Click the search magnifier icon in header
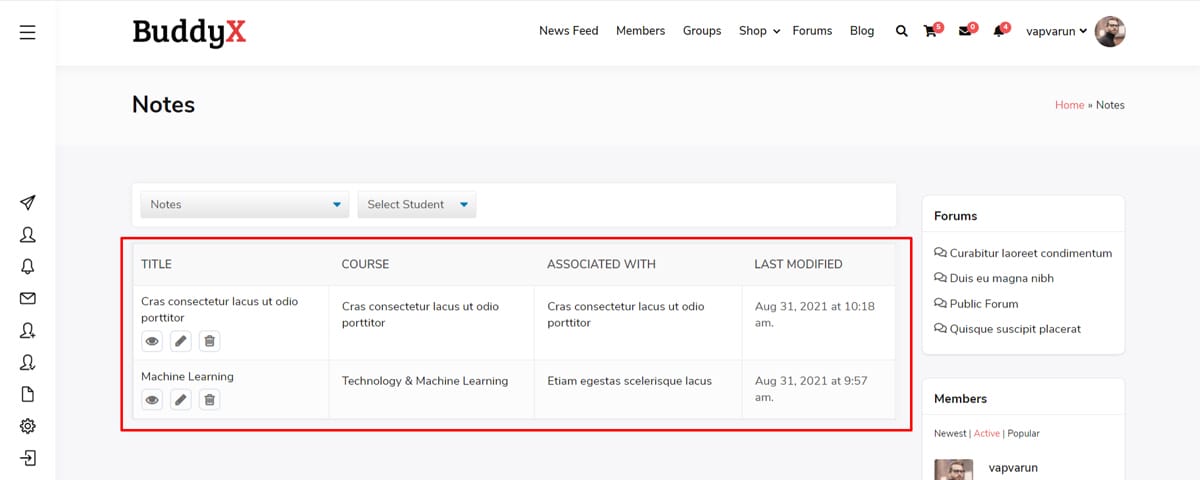This screenshot has width=1200, height=480. coord(901,31)
